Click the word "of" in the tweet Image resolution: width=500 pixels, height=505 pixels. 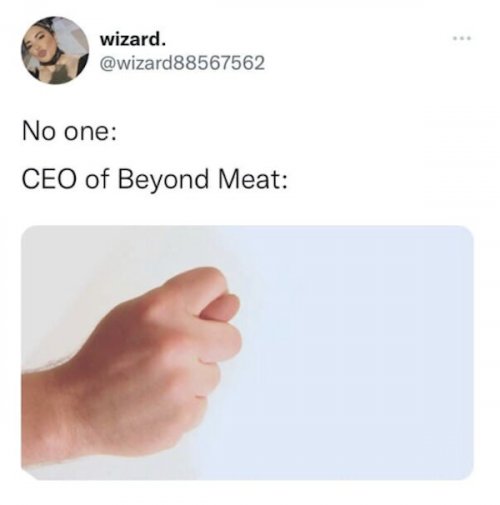point(98,179)
